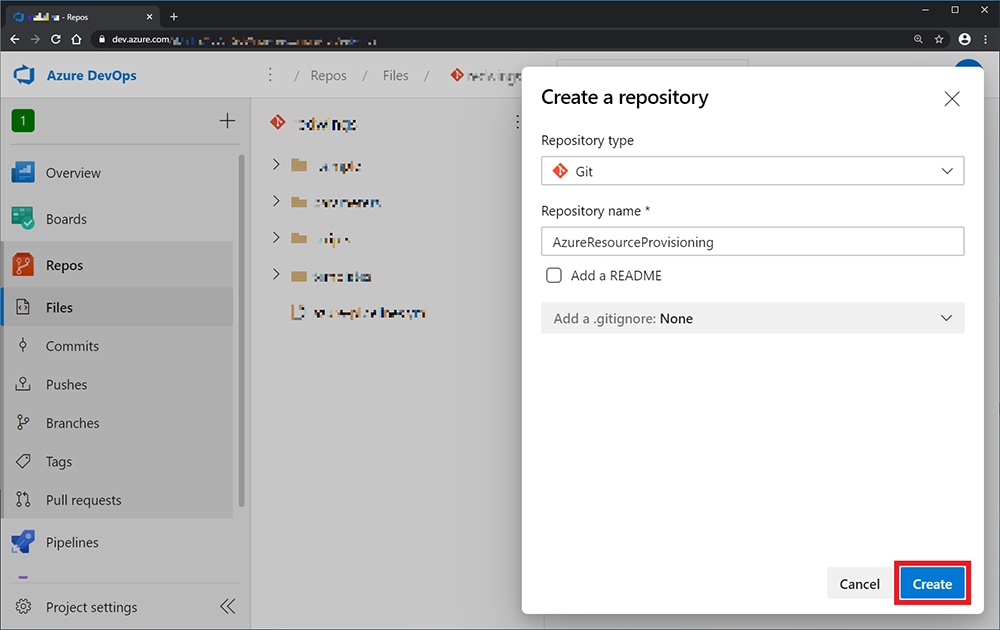The image size is (1000, 630).
Task: Close the Repos browser tab
Action: [x=149, y=17]
